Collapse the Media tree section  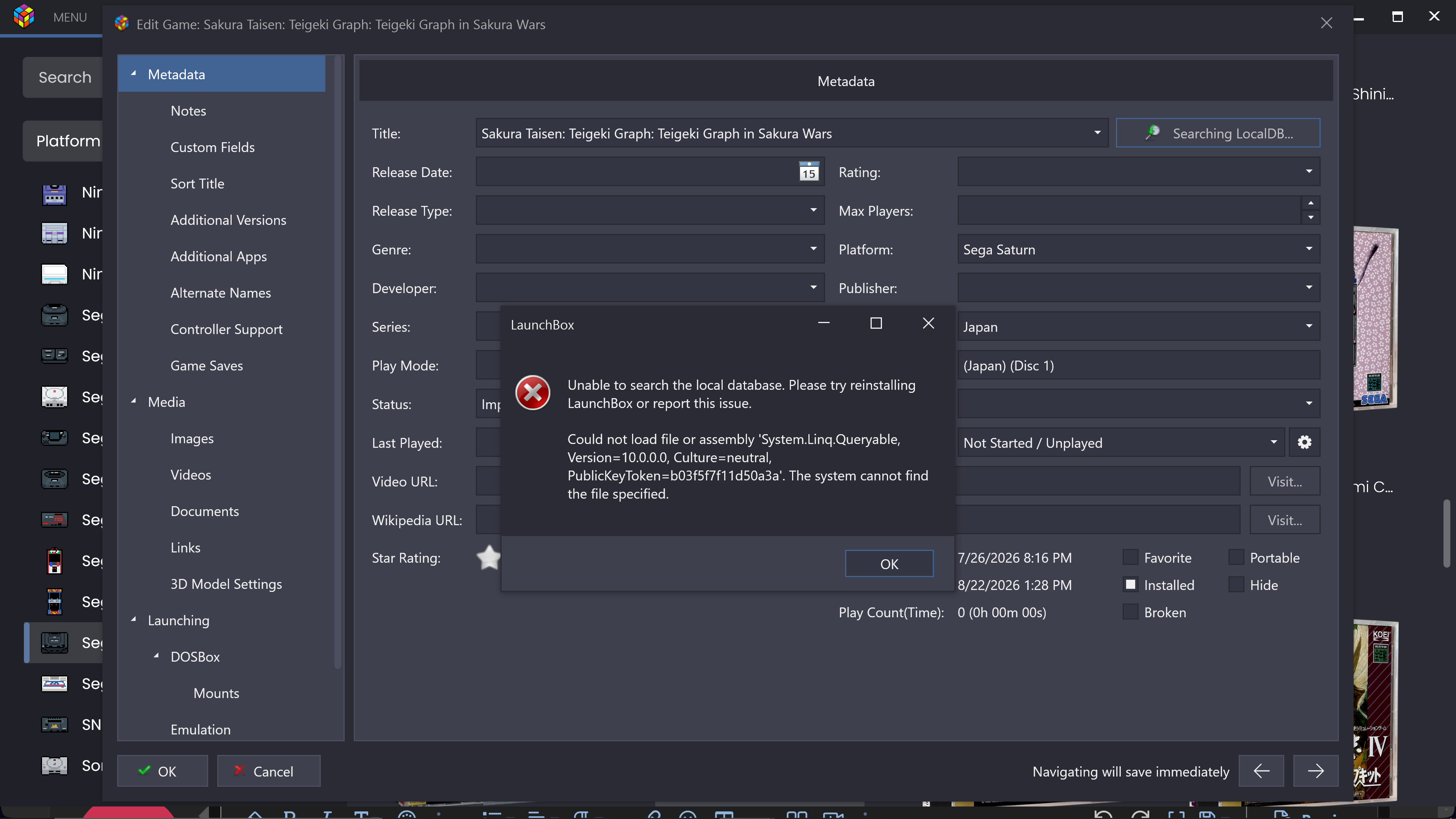(133, 401)
